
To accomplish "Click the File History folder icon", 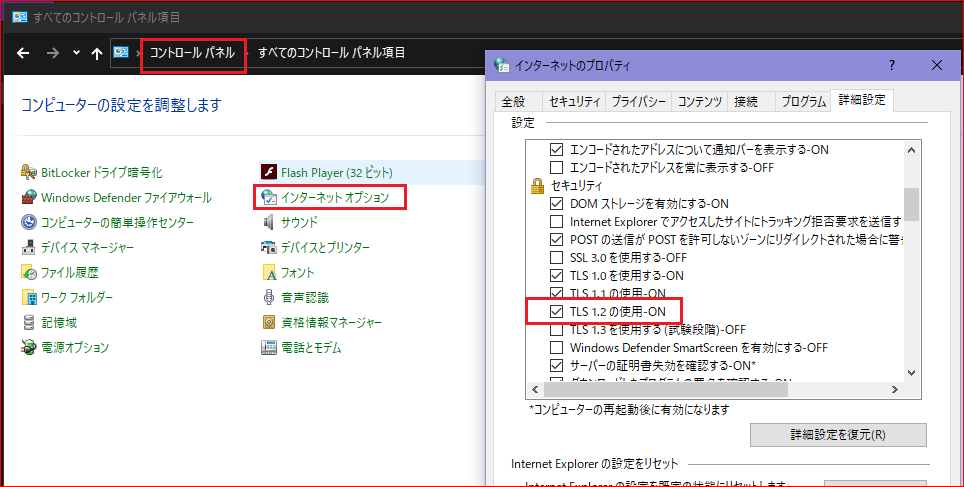I will coord(28,272).
